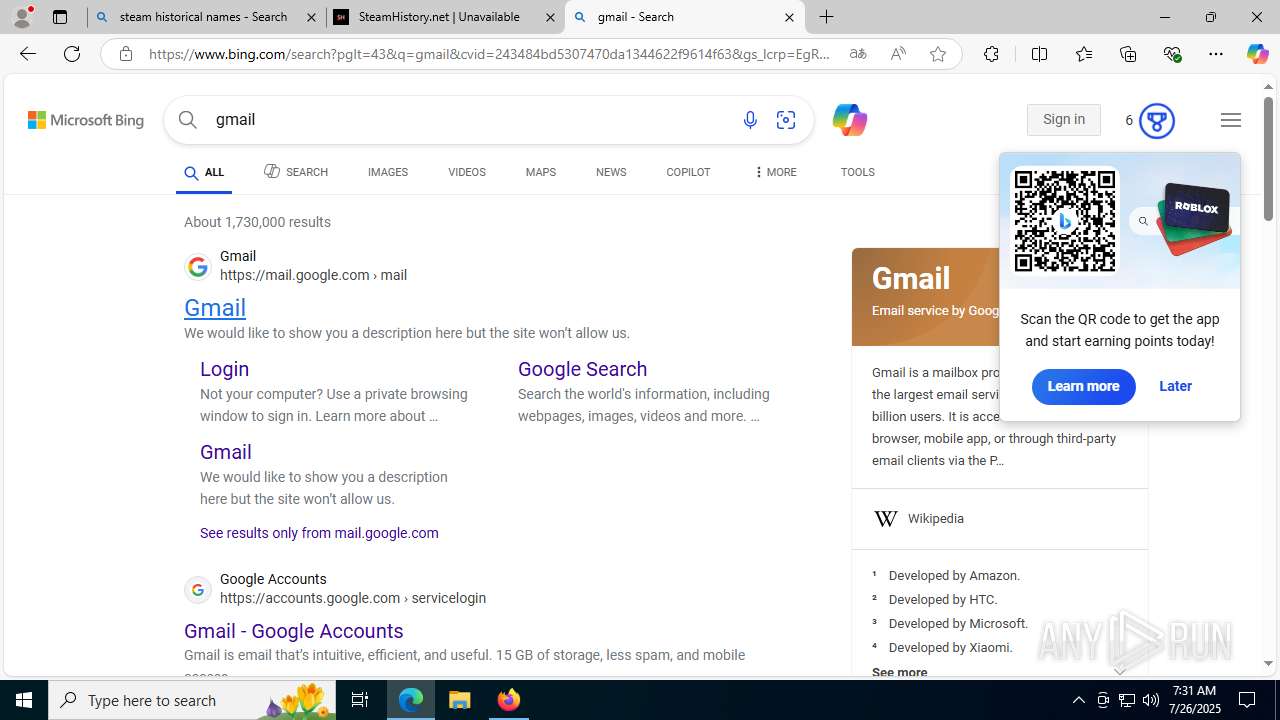The width and height of the screenshot is (1280, 720).
Task: Reload the page with Refresh icon
Action: (x=72, y=54)
